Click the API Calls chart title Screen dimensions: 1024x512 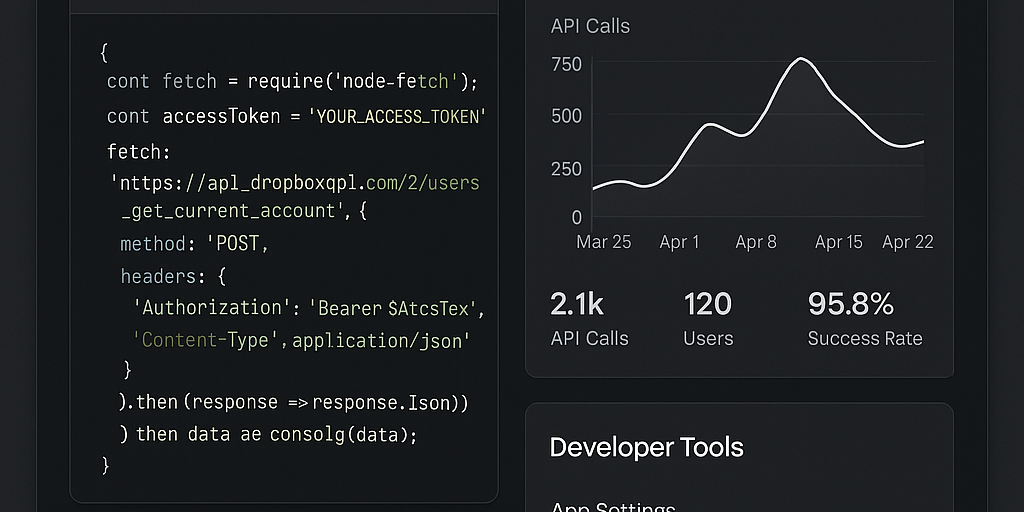590,27
